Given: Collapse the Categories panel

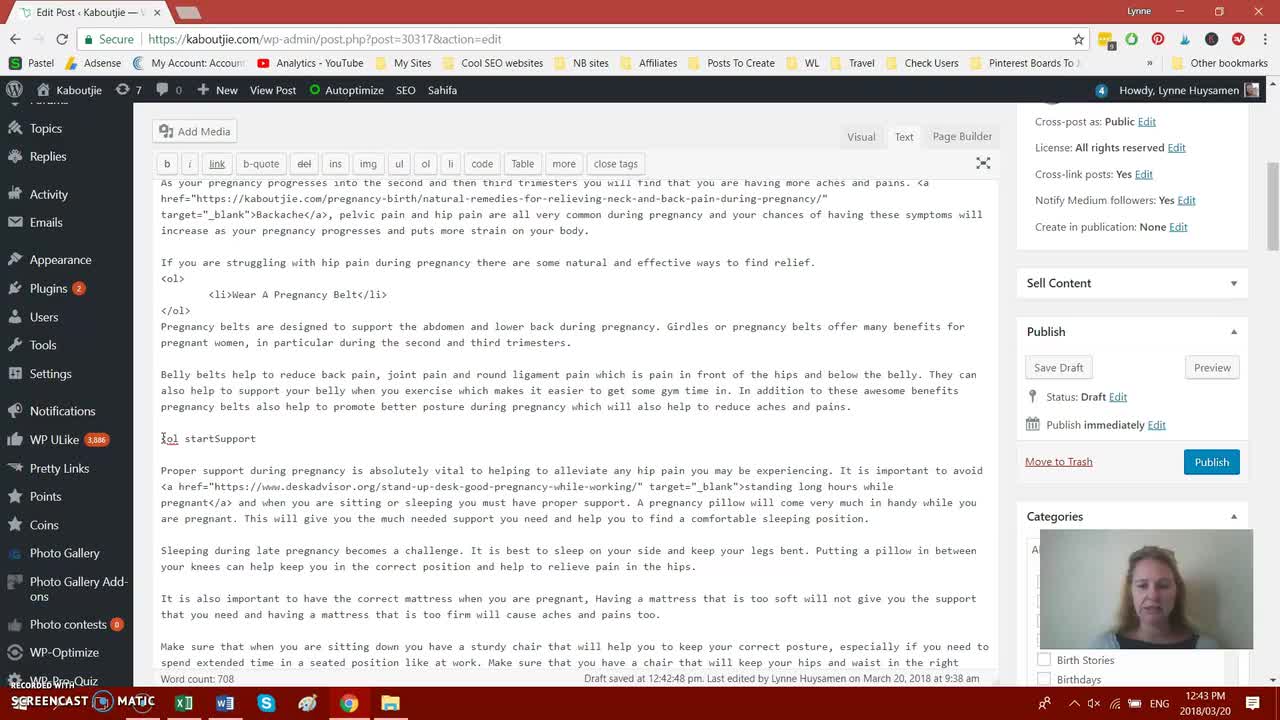Looking at the screenshot, I should click(x=1234, y=516).
